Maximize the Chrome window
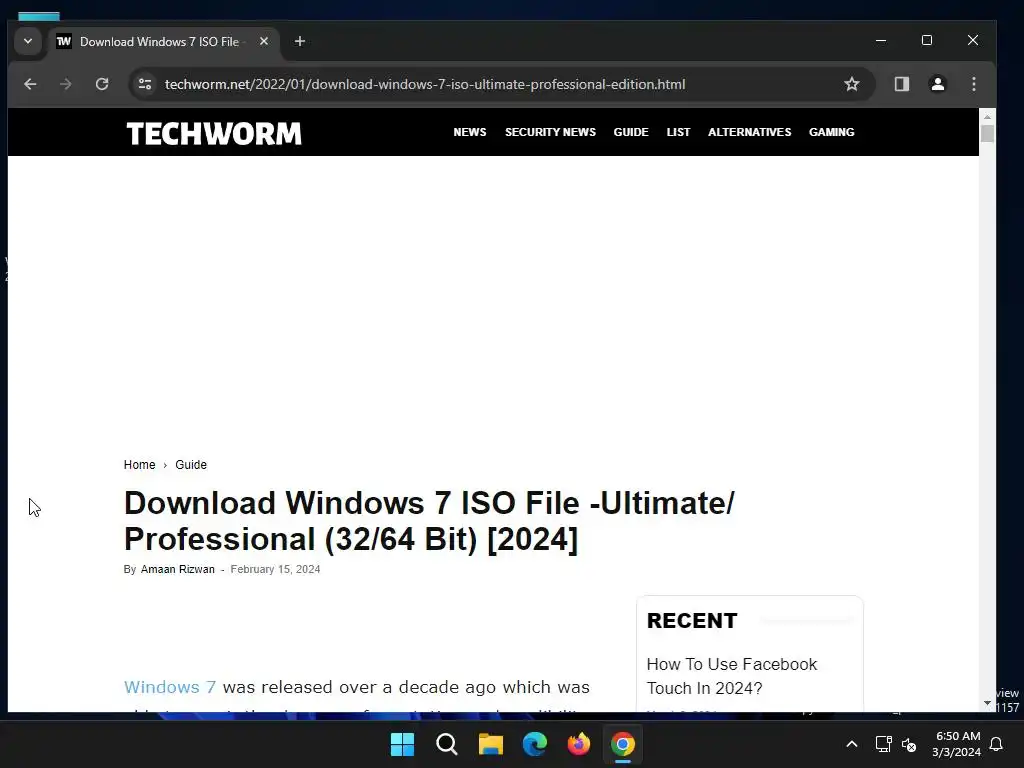This screenshot has height=768, width=1024. click(927, 40)
